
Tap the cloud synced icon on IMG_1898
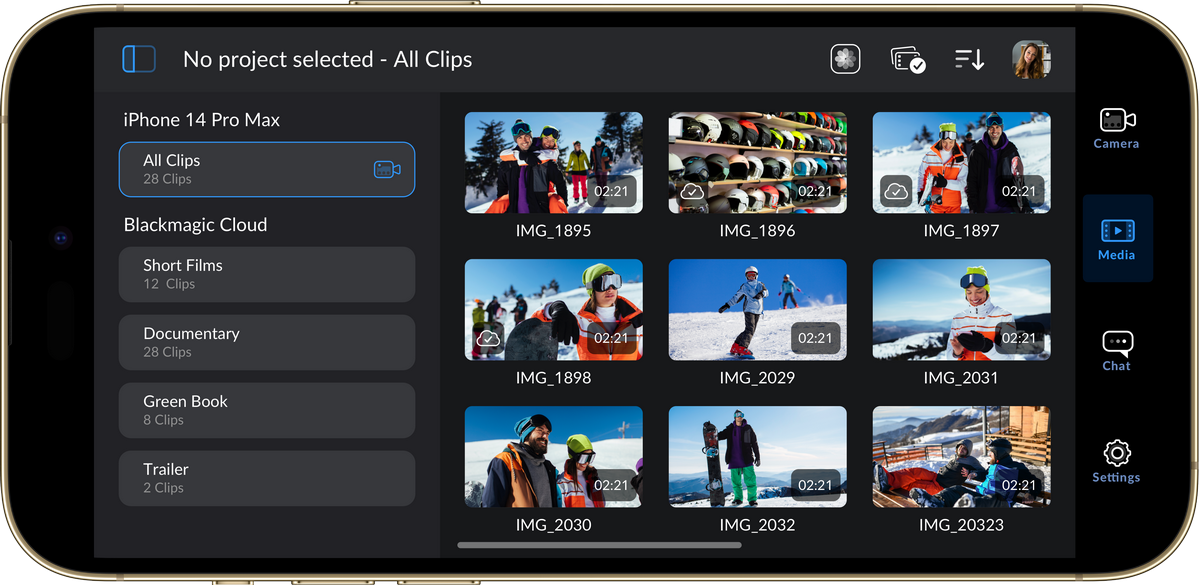(488, 339)
